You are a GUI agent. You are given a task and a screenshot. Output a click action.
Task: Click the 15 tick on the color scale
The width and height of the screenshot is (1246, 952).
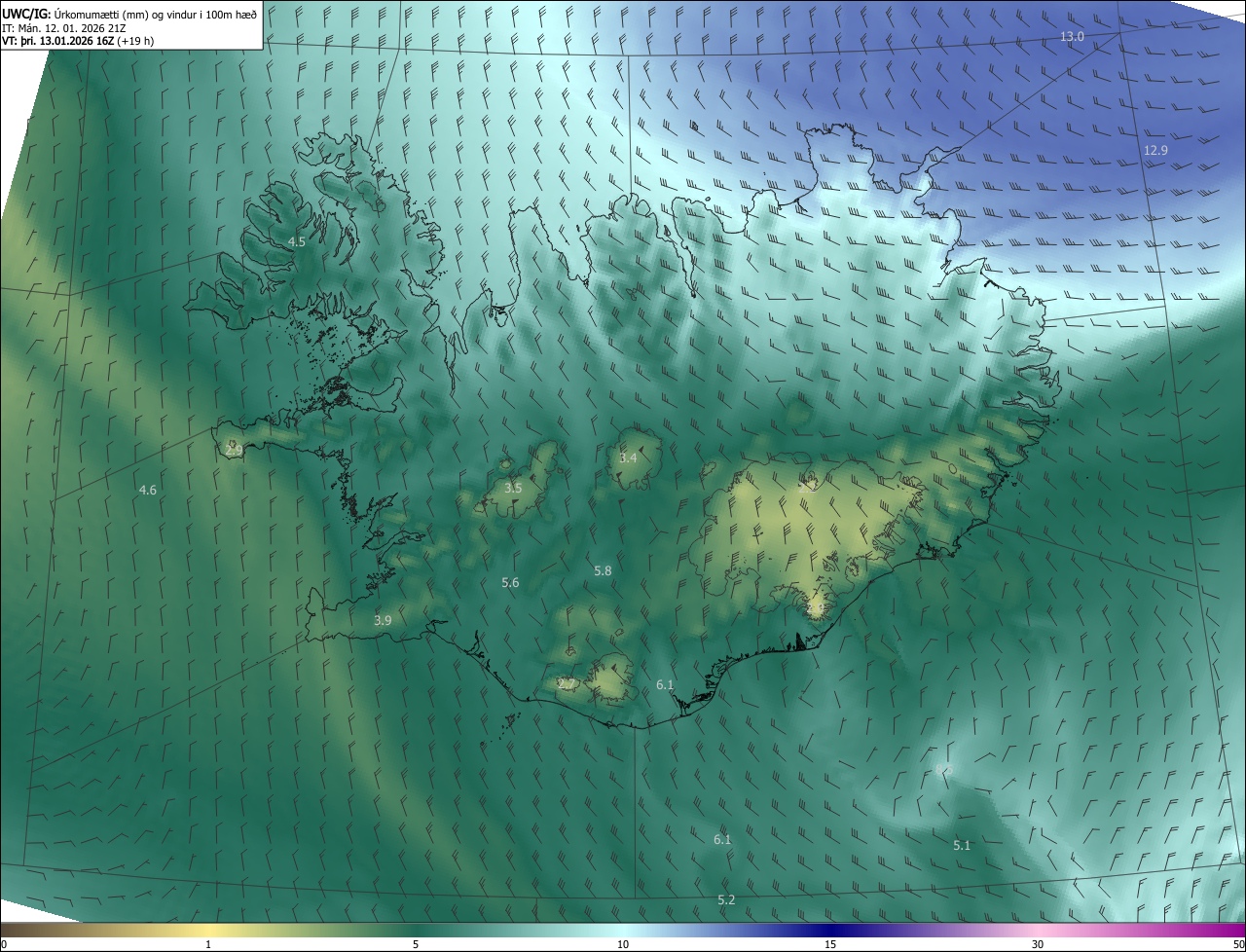830,944
